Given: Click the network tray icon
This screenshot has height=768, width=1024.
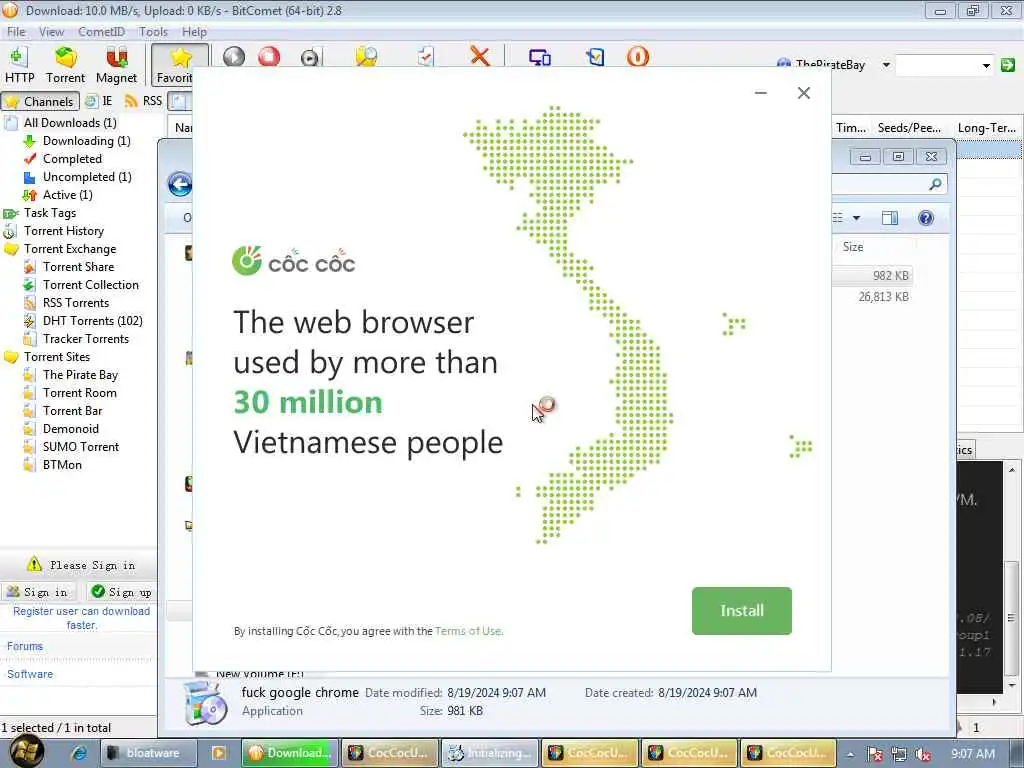Looking at the screenshot, I should click(x=899, y=754).
